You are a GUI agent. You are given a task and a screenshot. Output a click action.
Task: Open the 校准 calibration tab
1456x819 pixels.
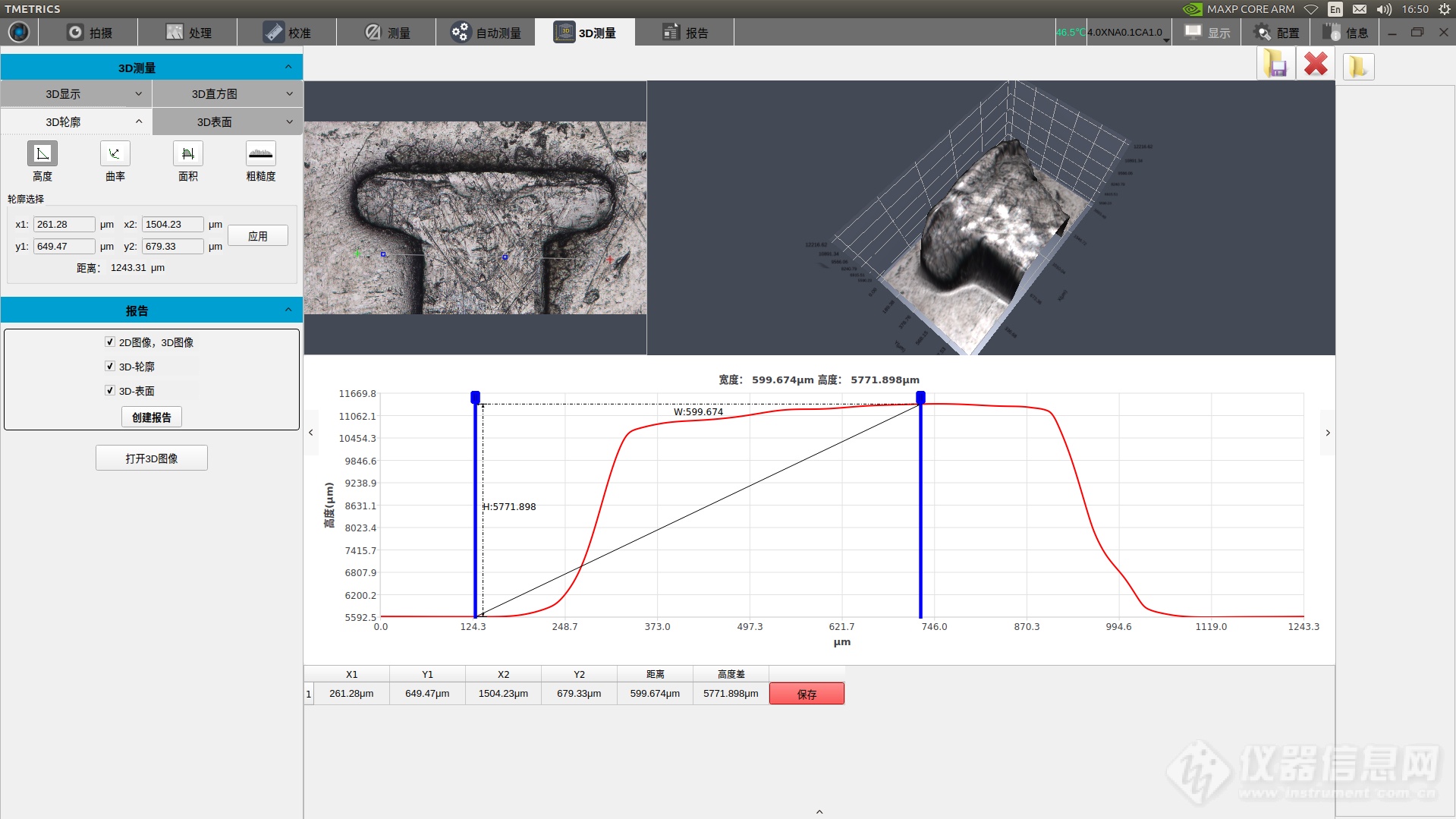coord(288,33)
